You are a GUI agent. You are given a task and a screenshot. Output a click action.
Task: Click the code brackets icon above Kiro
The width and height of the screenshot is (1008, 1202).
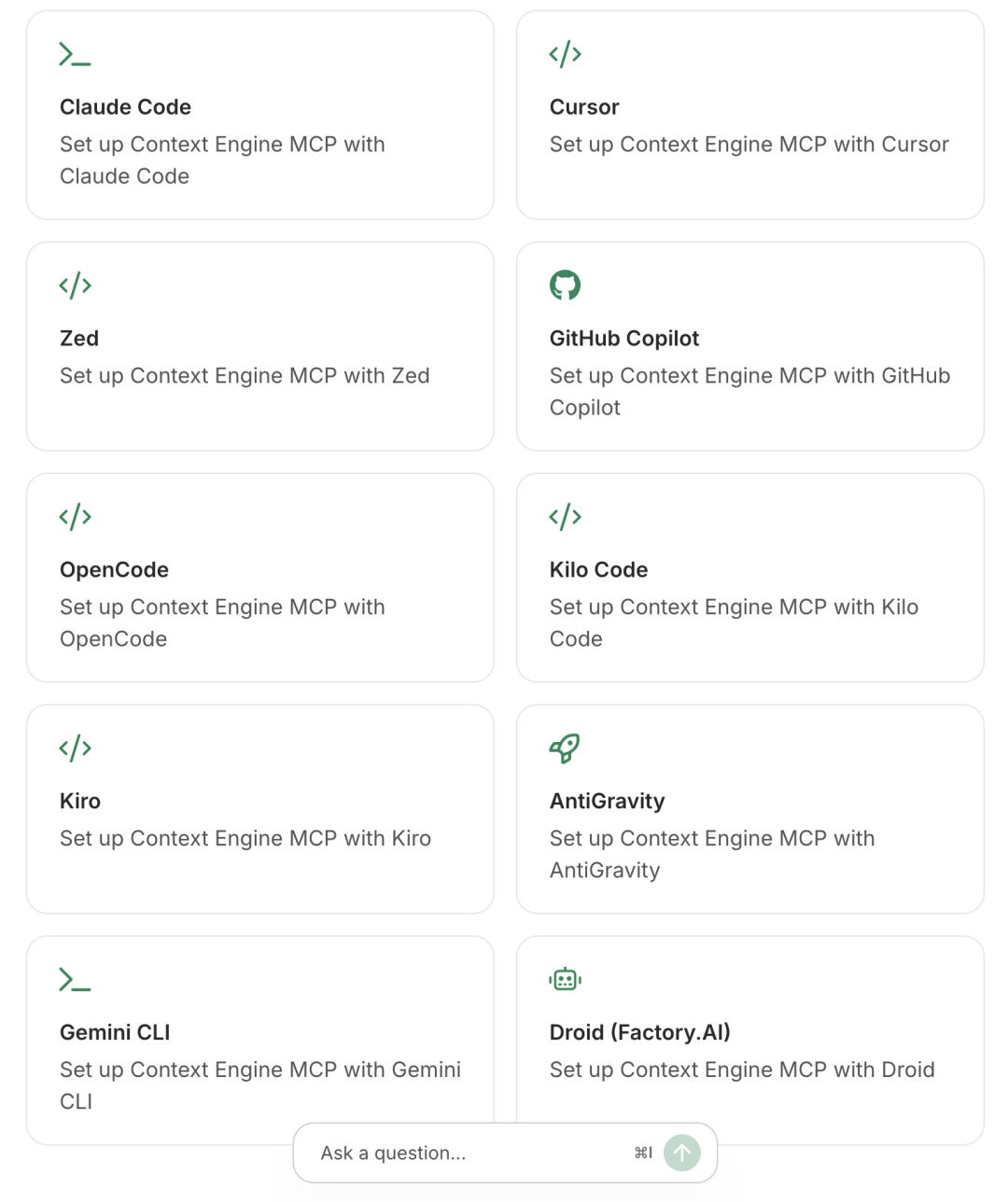pyautogui.click(x=75, y=748)
